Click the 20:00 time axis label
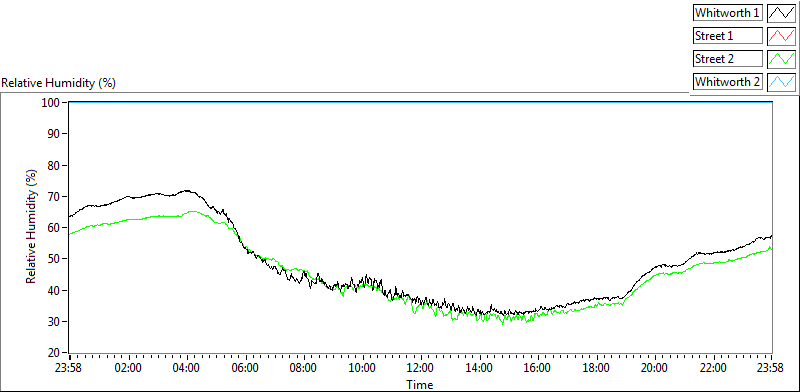This screenshot has height=392, width=800. (654, 369)
